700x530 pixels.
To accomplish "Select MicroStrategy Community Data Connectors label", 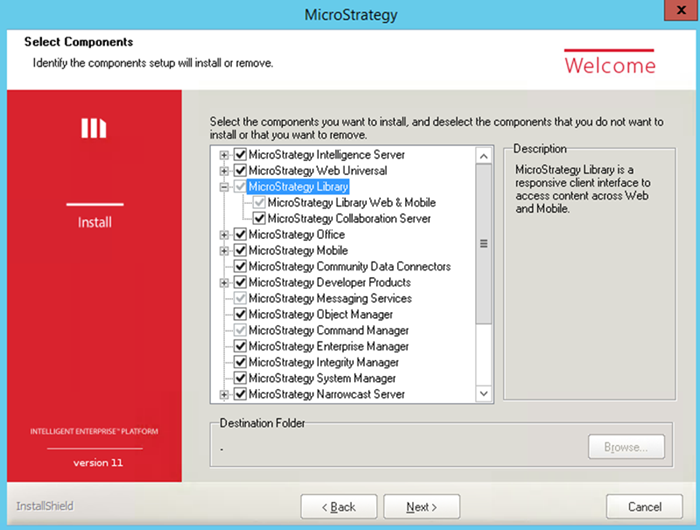I will click(x=350, y=267).
